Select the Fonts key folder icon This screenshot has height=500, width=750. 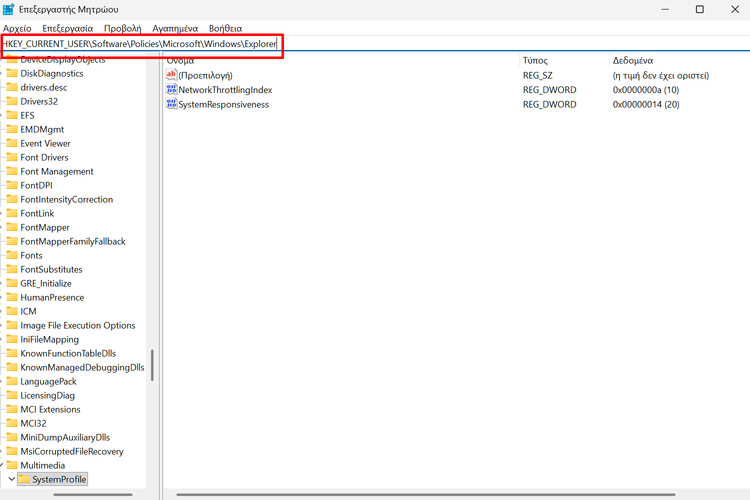[x=12, y=255]
